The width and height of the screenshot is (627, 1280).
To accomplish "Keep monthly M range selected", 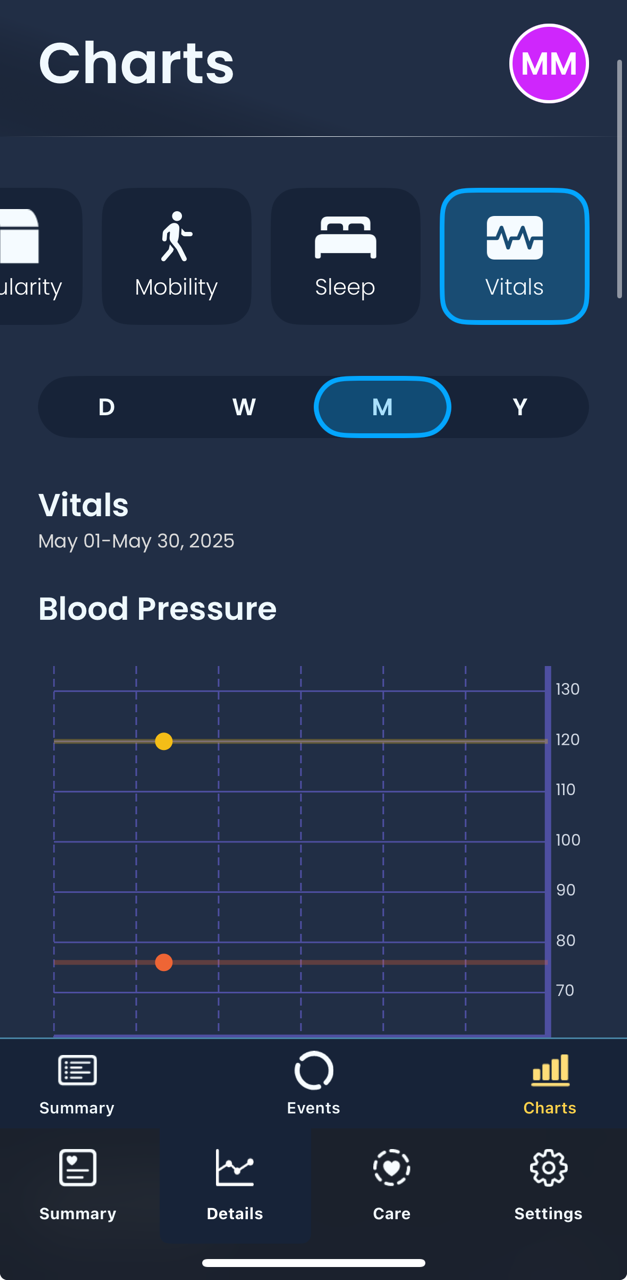I will pos(382,407).
